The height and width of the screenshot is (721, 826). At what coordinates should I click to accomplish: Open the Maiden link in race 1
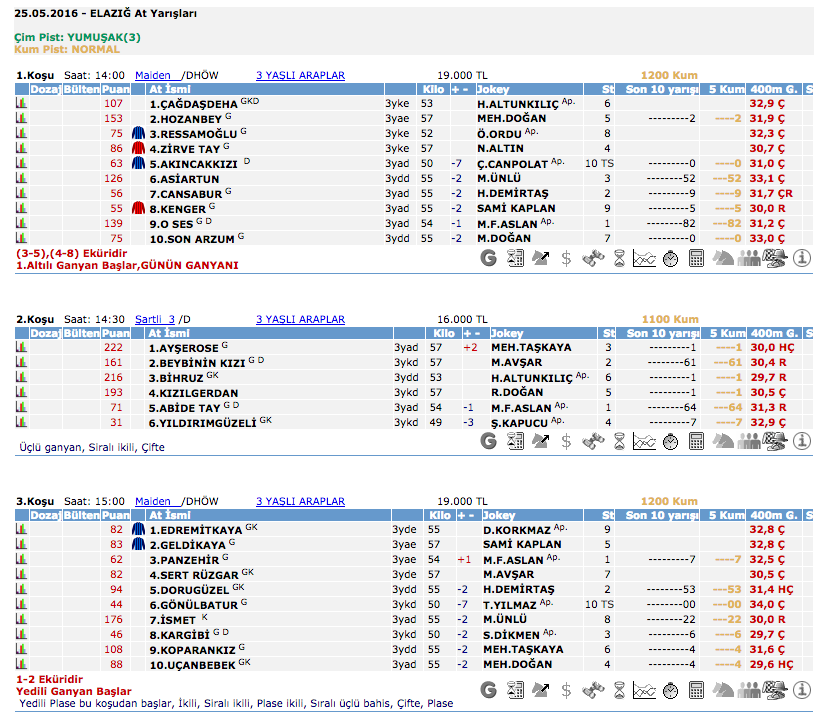153,75
